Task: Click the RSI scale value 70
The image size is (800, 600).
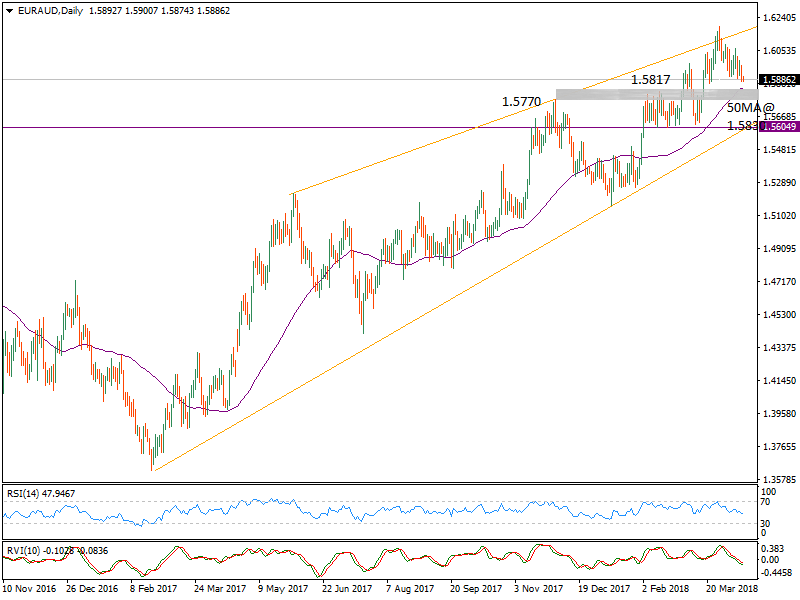Action: click(x=765, y=502)
